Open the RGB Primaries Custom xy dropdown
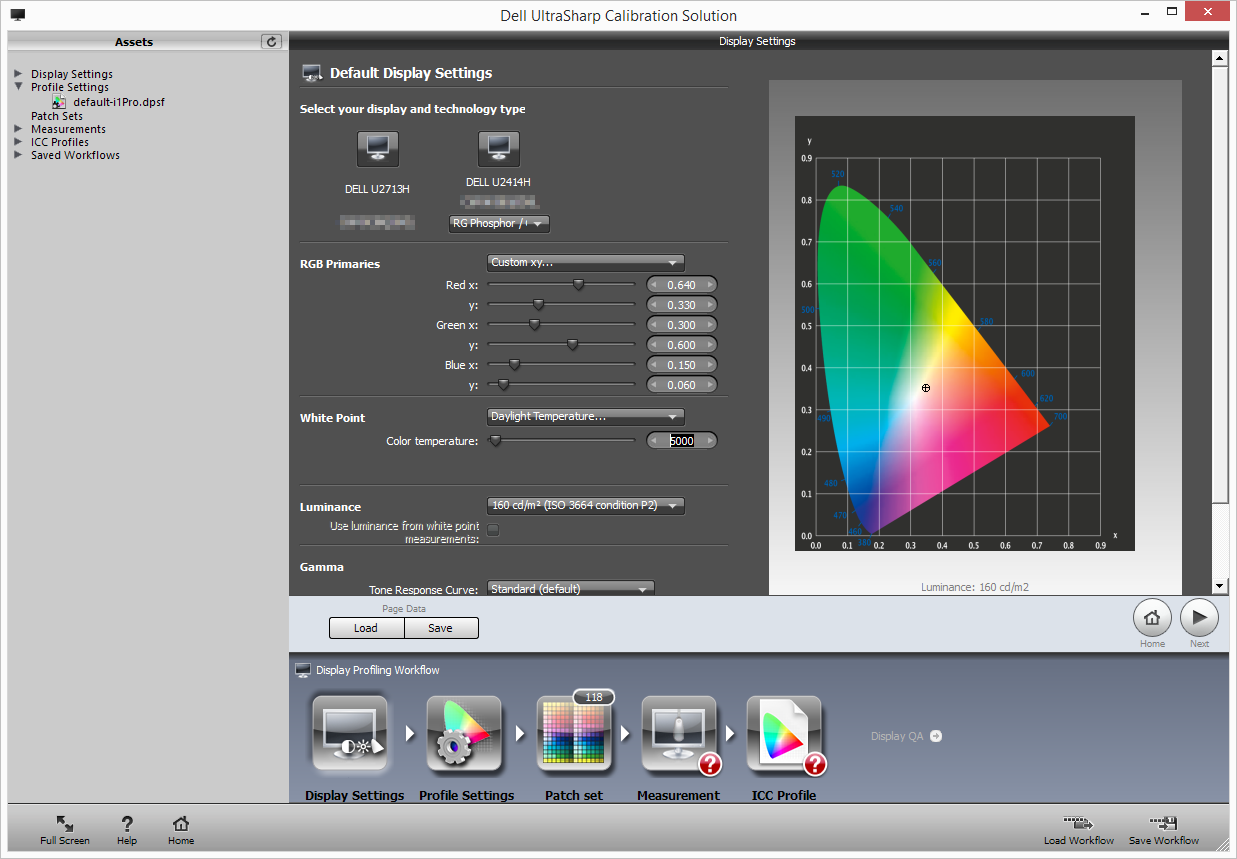 585,263
